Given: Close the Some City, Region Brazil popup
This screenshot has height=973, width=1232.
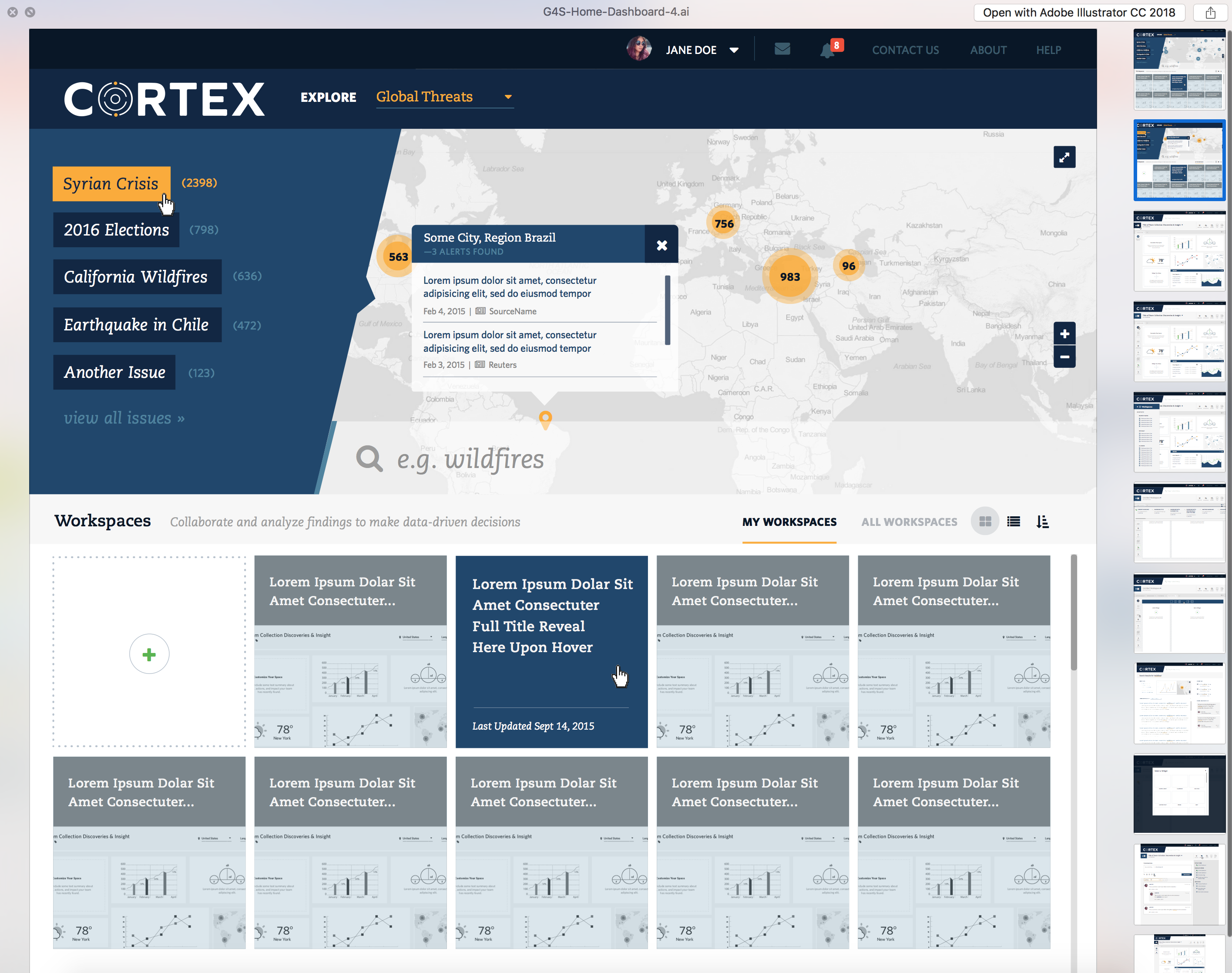Looking at the screenshot, I should coord(661,245).
